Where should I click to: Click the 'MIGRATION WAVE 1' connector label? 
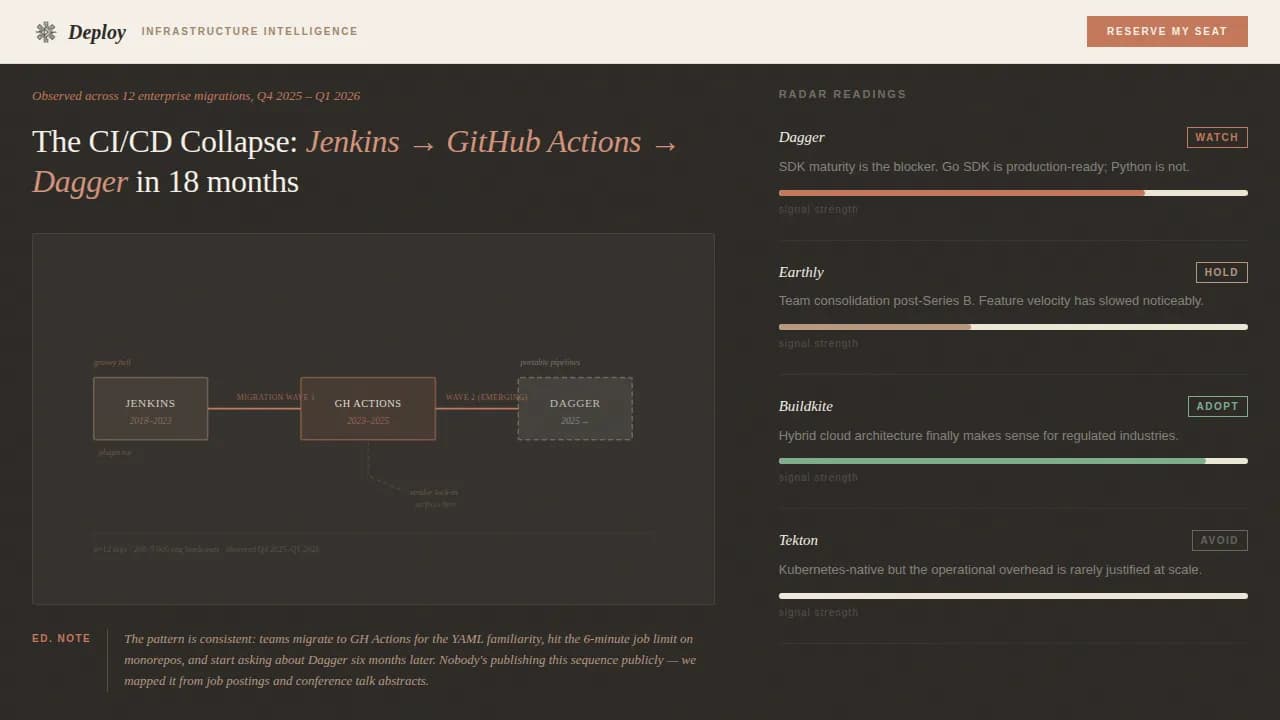tap(276, 397)
